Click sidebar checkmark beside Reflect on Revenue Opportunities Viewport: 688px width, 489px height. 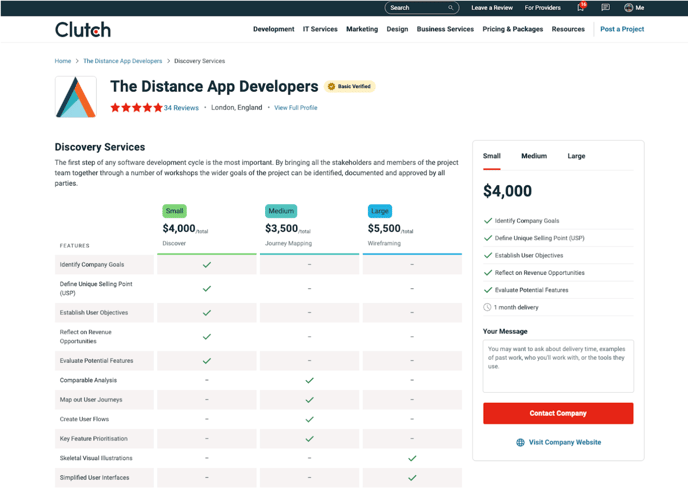487,273
